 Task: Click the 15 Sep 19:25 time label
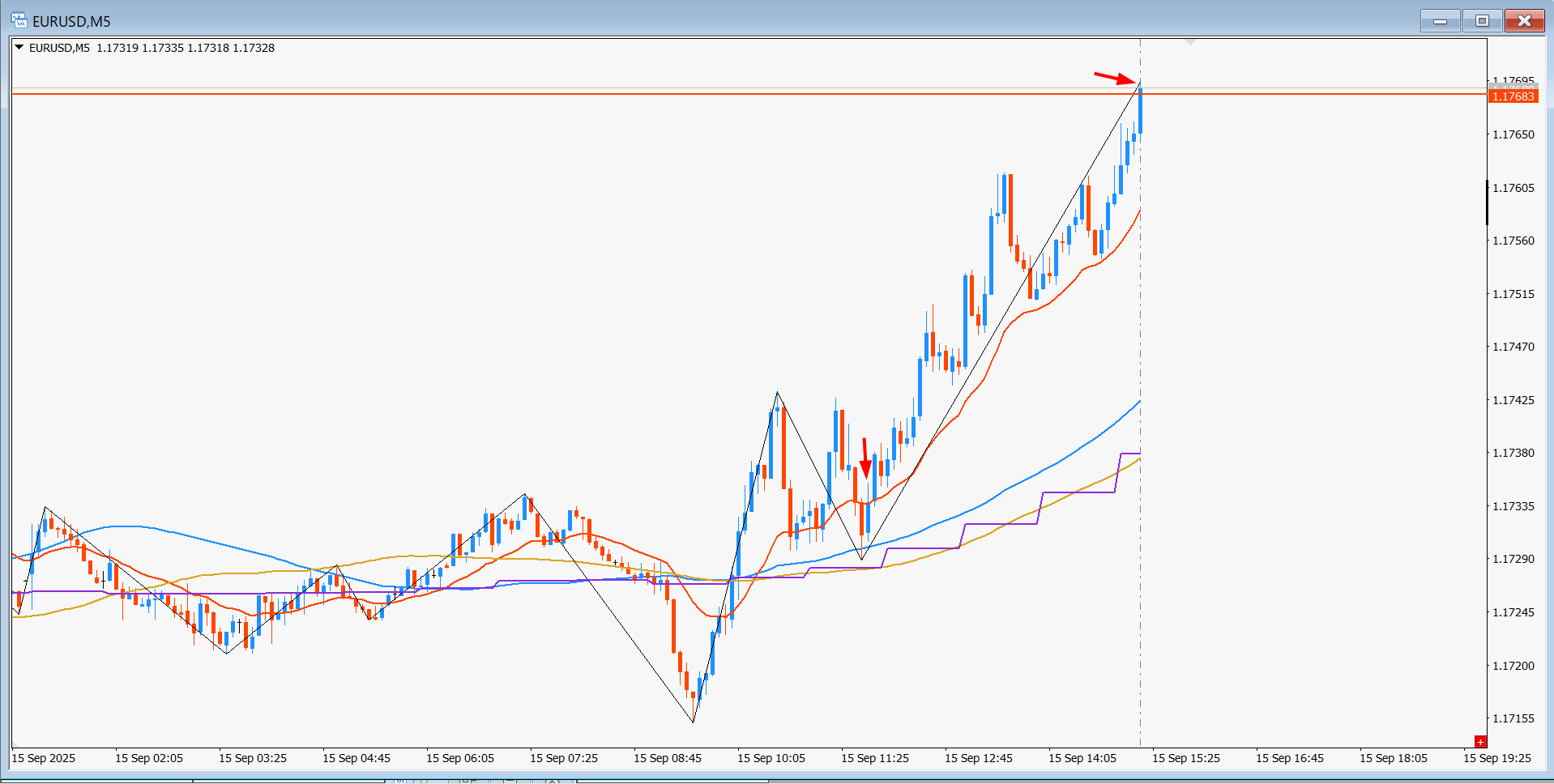click(1497, 758)
